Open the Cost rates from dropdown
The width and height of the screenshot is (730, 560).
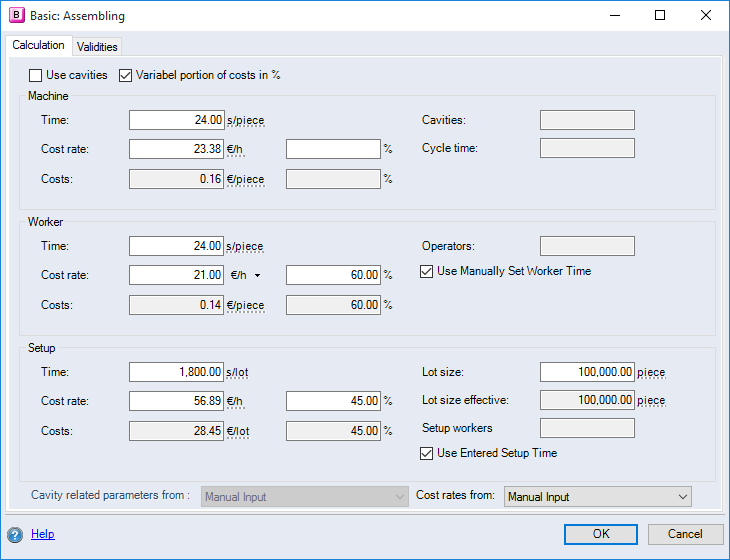[x=597, y=496]
